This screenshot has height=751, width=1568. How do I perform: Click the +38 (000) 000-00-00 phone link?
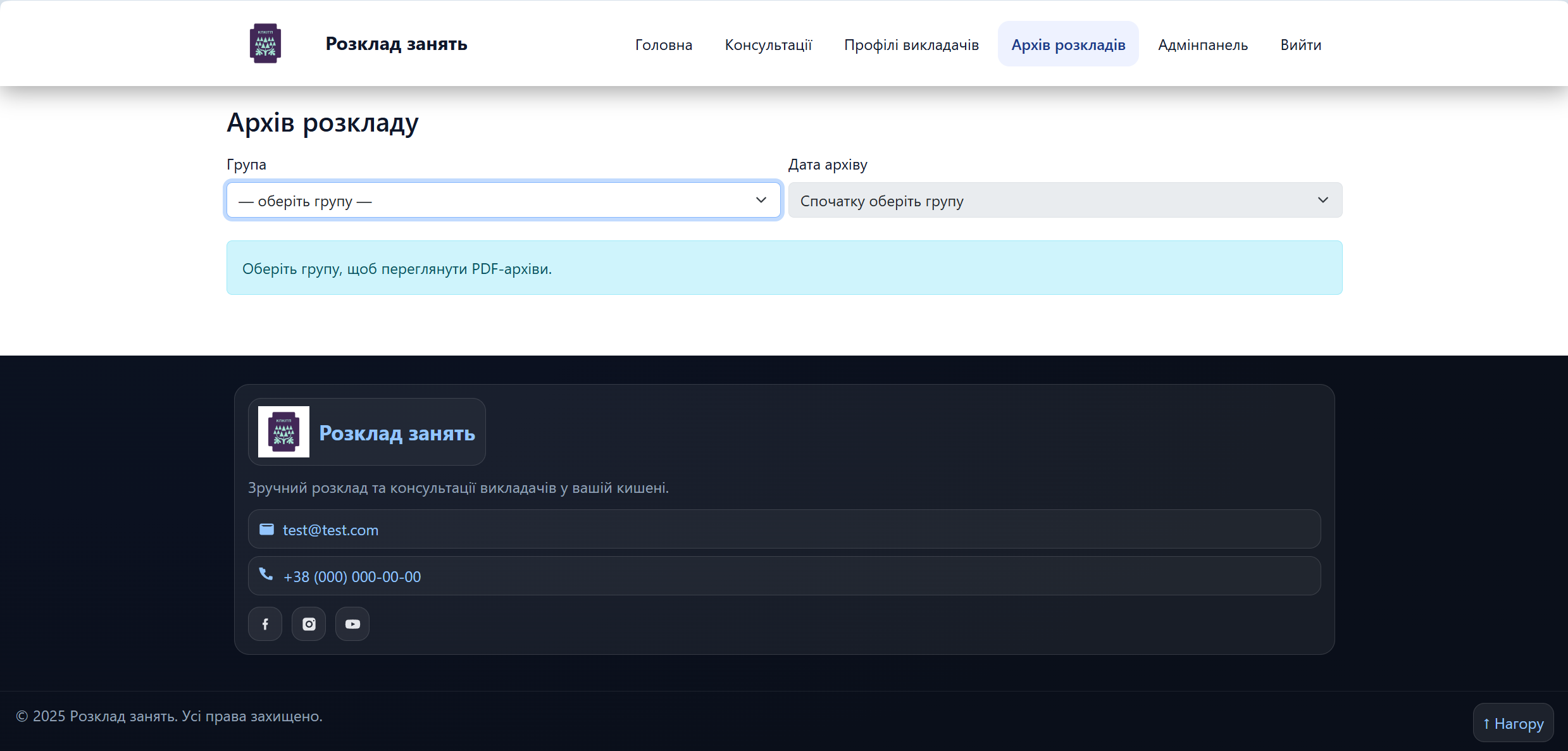(352, 577)
